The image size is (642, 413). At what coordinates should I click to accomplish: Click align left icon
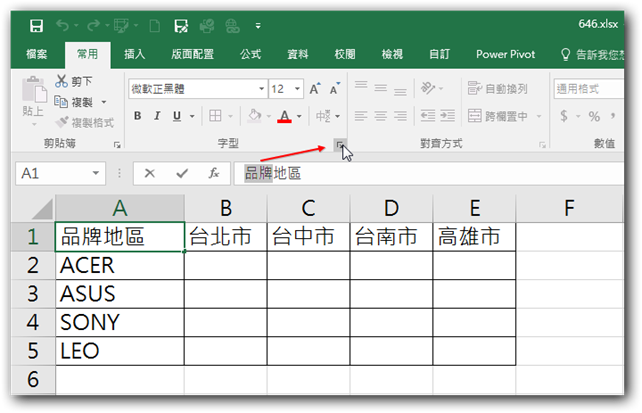pos(361,116)
